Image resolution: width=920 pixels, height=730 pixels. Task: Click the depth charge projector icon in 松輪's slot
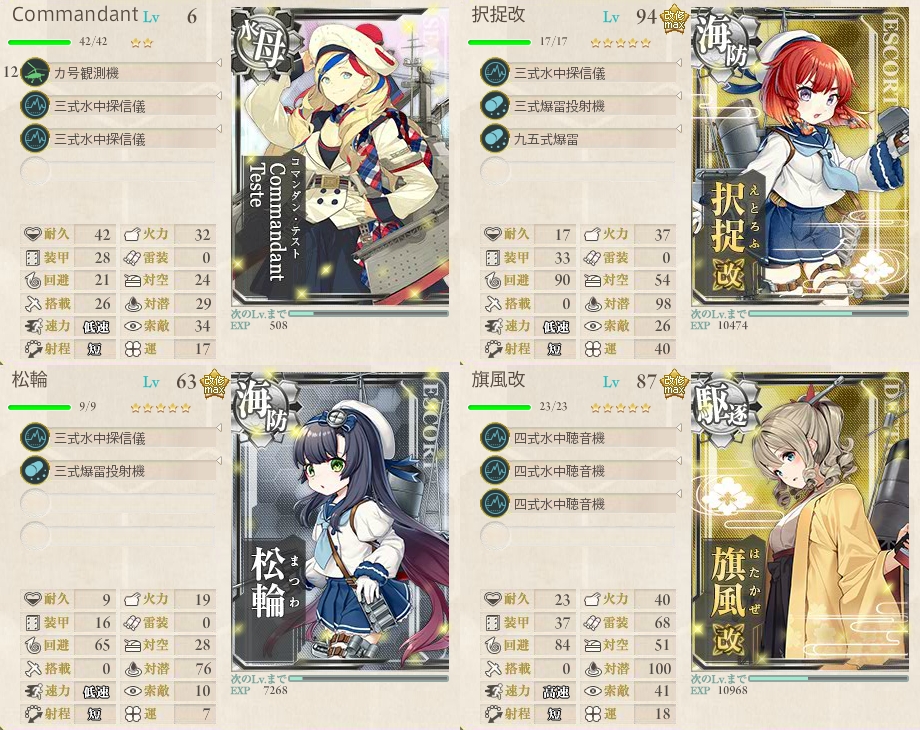(35, 471)
